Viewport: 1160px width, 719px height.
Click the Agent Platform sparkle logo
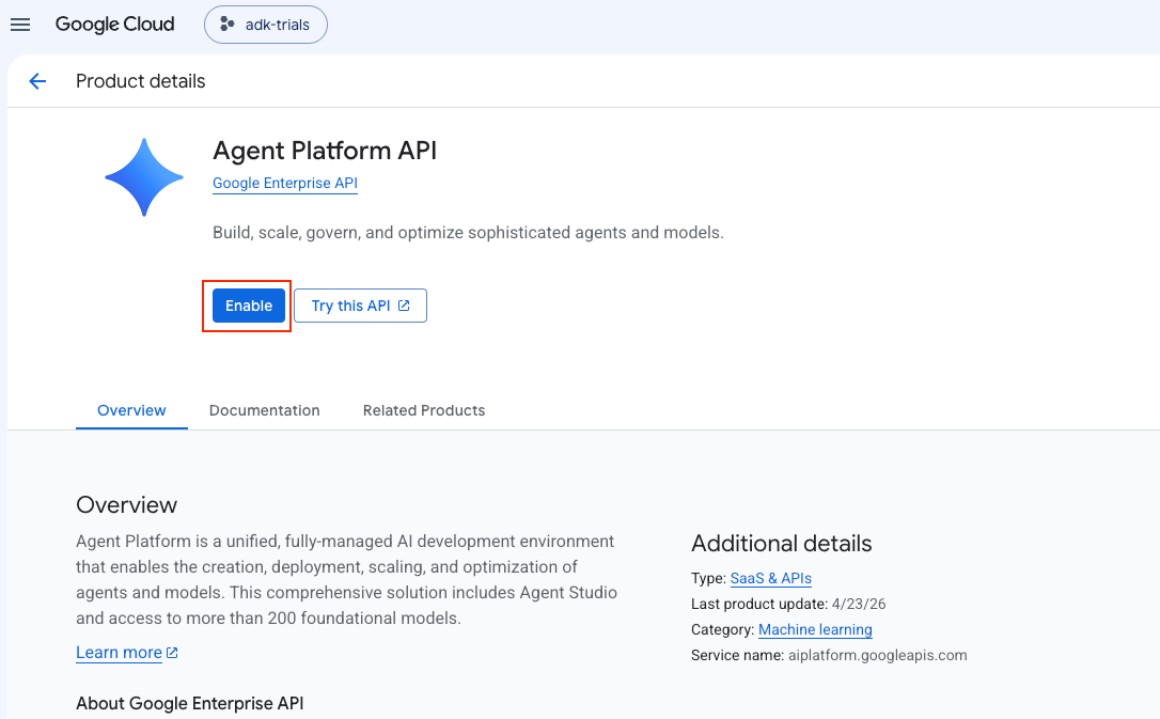(144, 178)
